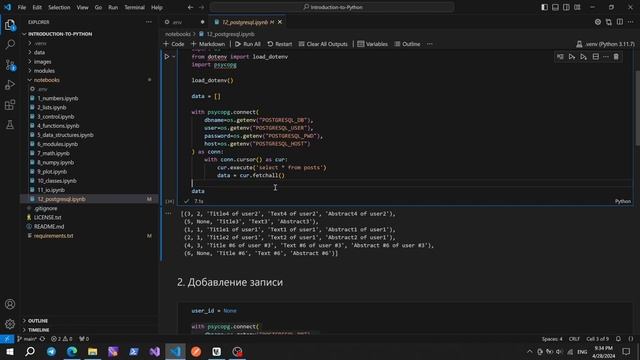
Task: Close the 12_postgresql.ipynb tab
Action: click(280, 22)
